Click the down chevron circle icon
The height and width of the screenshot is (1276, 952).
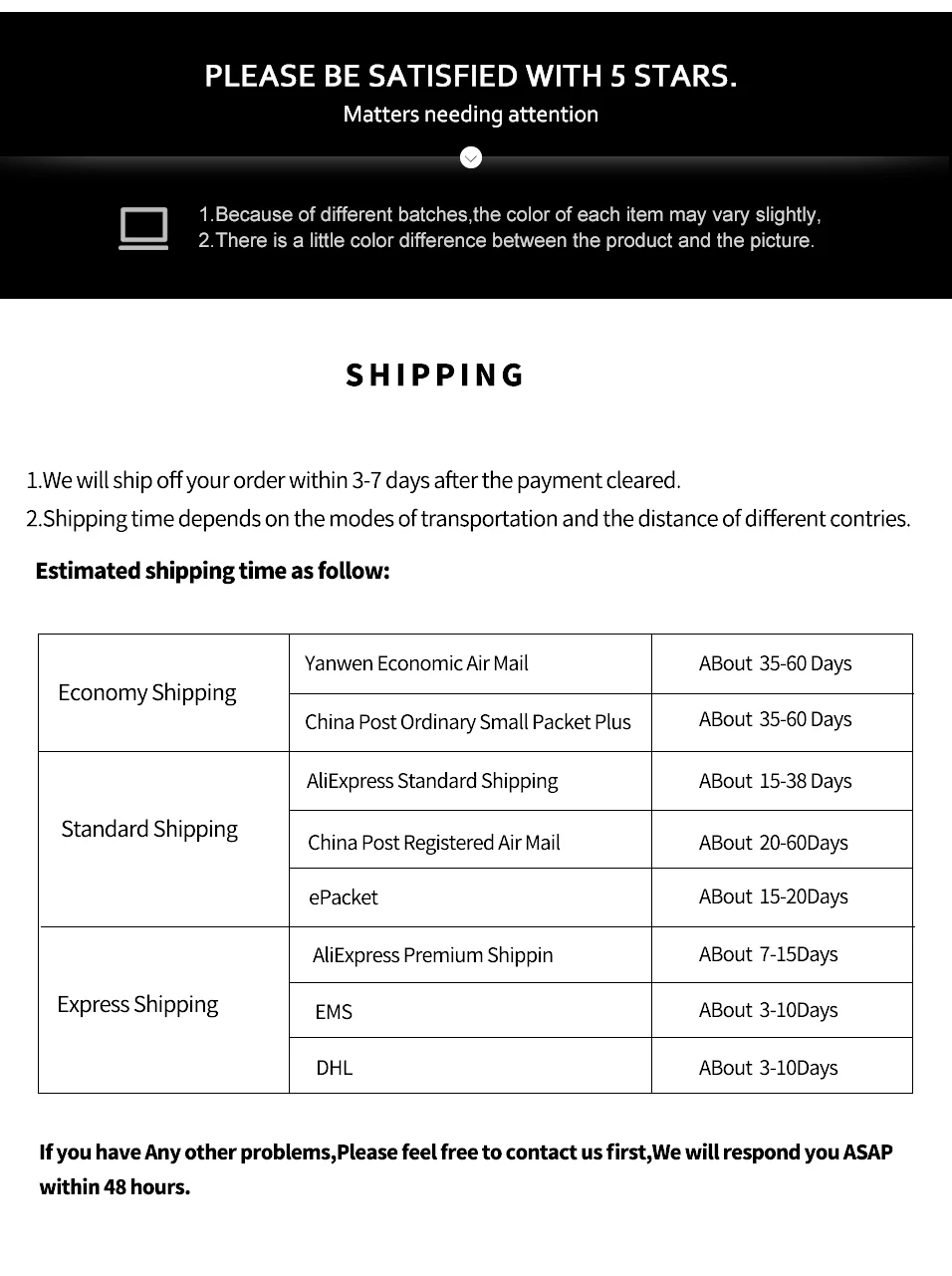[471, 157]
